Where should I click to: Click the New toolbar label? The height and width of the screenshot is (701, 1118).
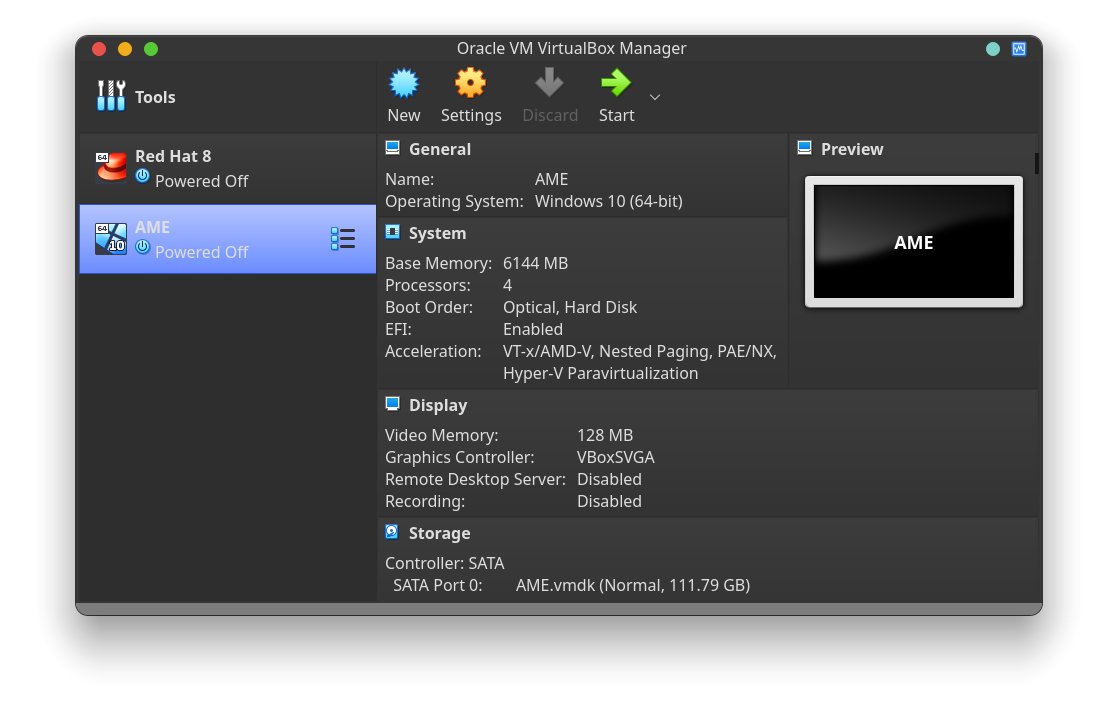tap(404, 115)
